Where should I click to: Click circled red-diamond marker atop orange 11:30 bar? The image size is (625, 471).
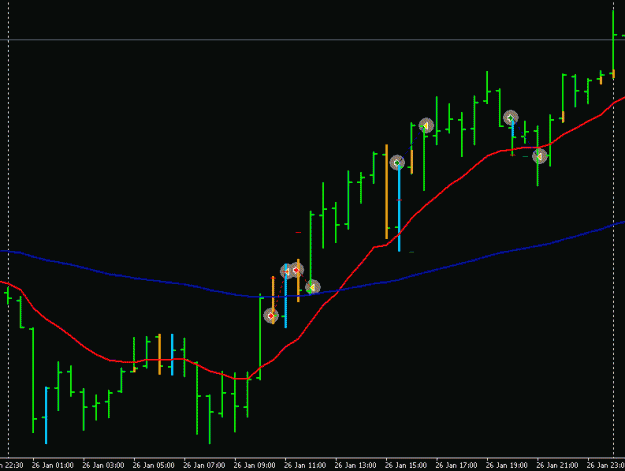296,270
